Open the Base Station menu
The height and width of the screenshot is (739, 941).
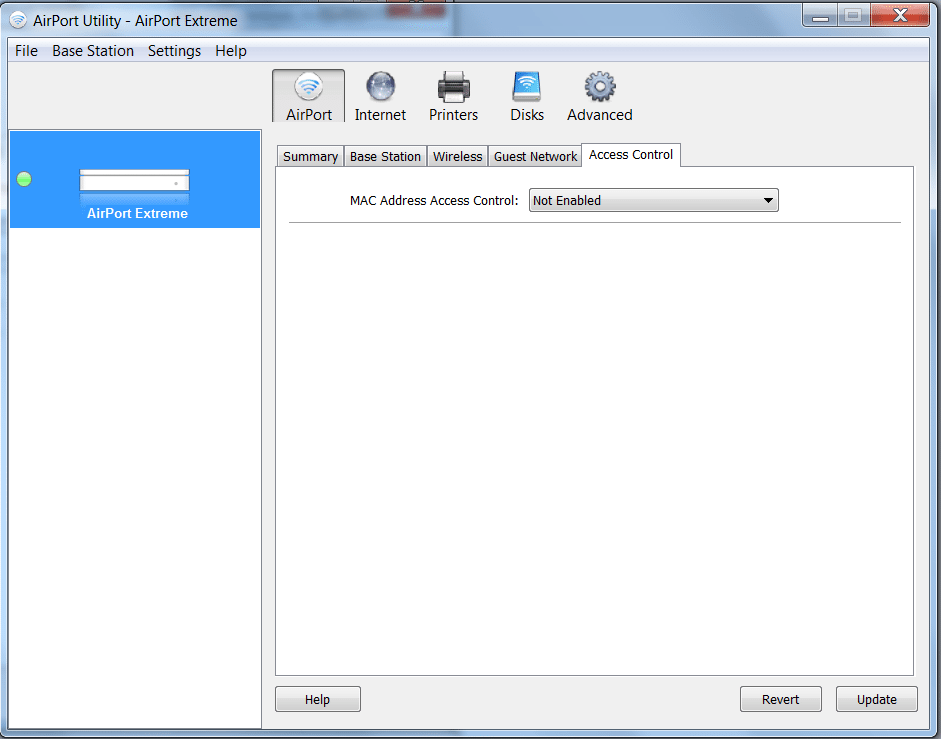[93, 51]
